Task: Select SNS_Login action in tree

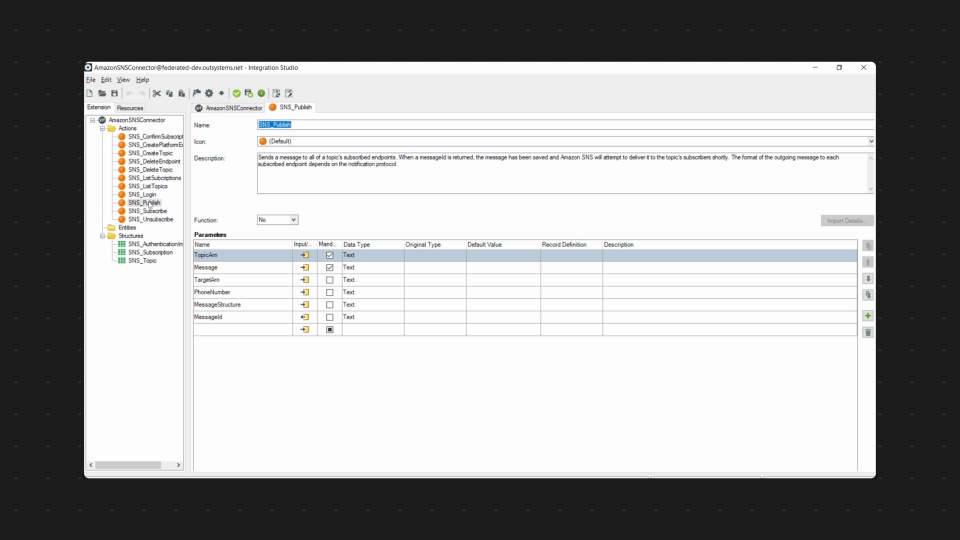Action: point(142,195)
